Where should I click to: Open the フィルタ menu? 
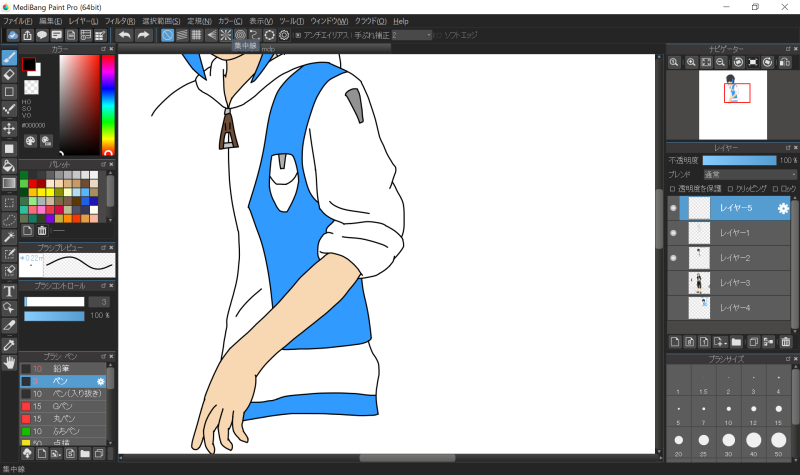coord(120,20)
